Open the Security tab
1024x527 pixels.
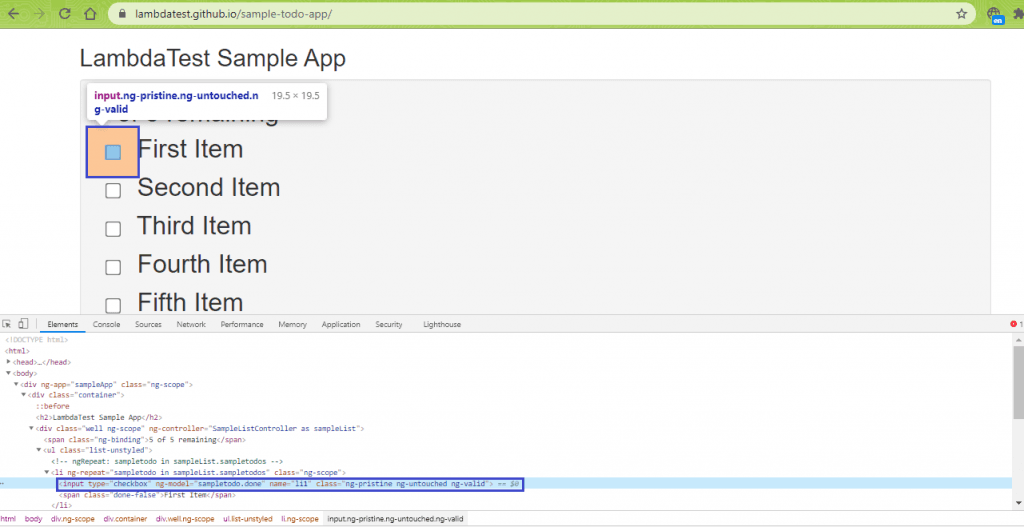[389, 324]
